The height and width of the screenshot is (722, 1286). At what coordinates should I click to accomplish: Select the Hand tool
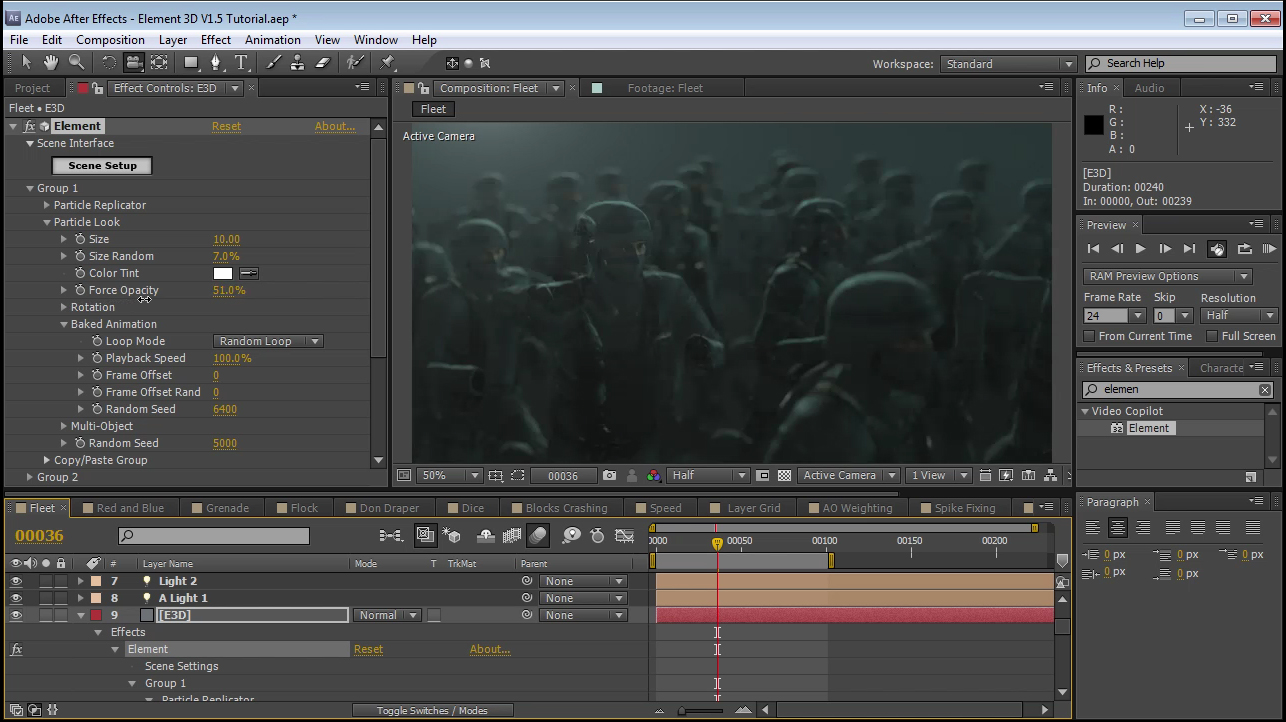click(x=50, y=63)
